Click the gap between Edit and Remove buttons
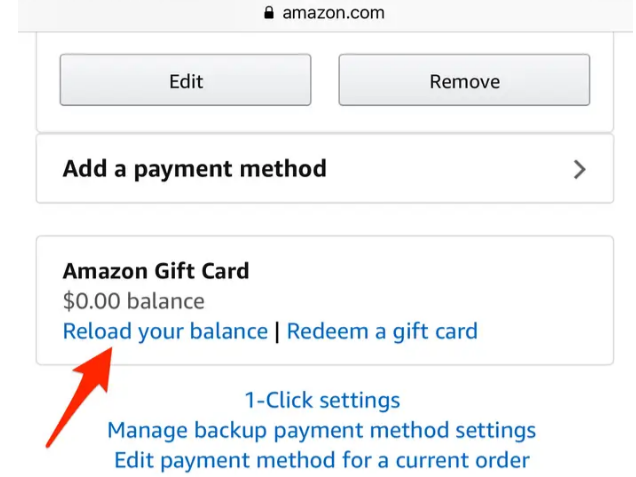Image resolution: width=636 pixels, height=477 pixels. coord(325,80)
